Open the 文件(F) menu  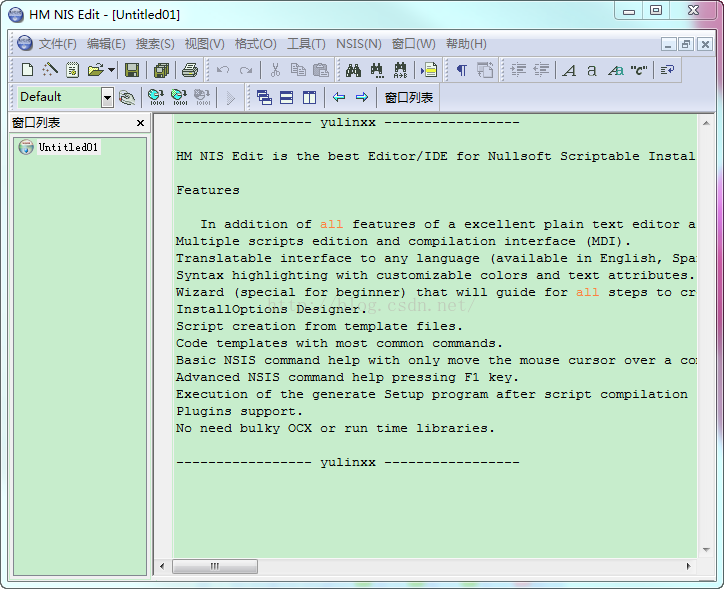[57, 44]
